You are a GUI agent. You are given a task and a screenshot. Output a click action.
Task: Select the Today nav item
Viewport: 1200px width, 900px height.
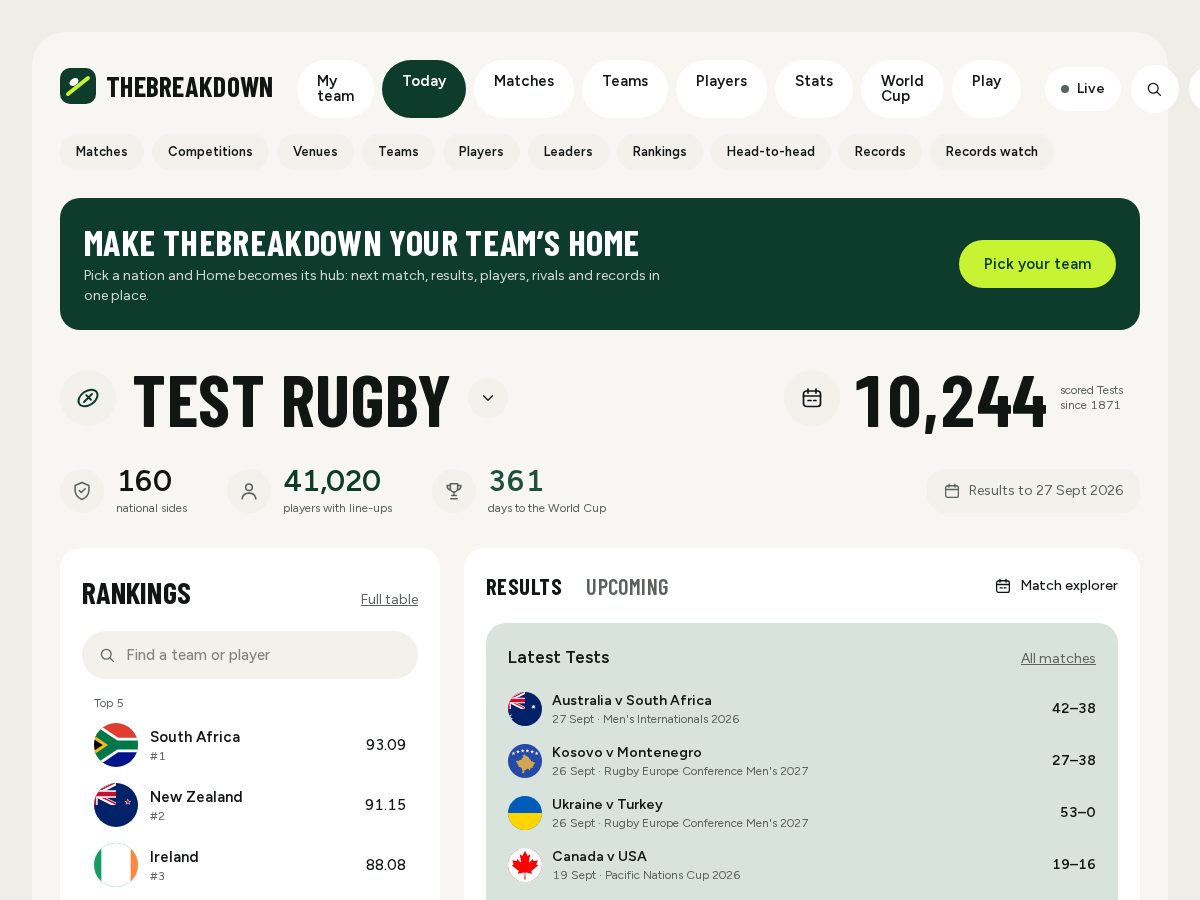point(424,89)
